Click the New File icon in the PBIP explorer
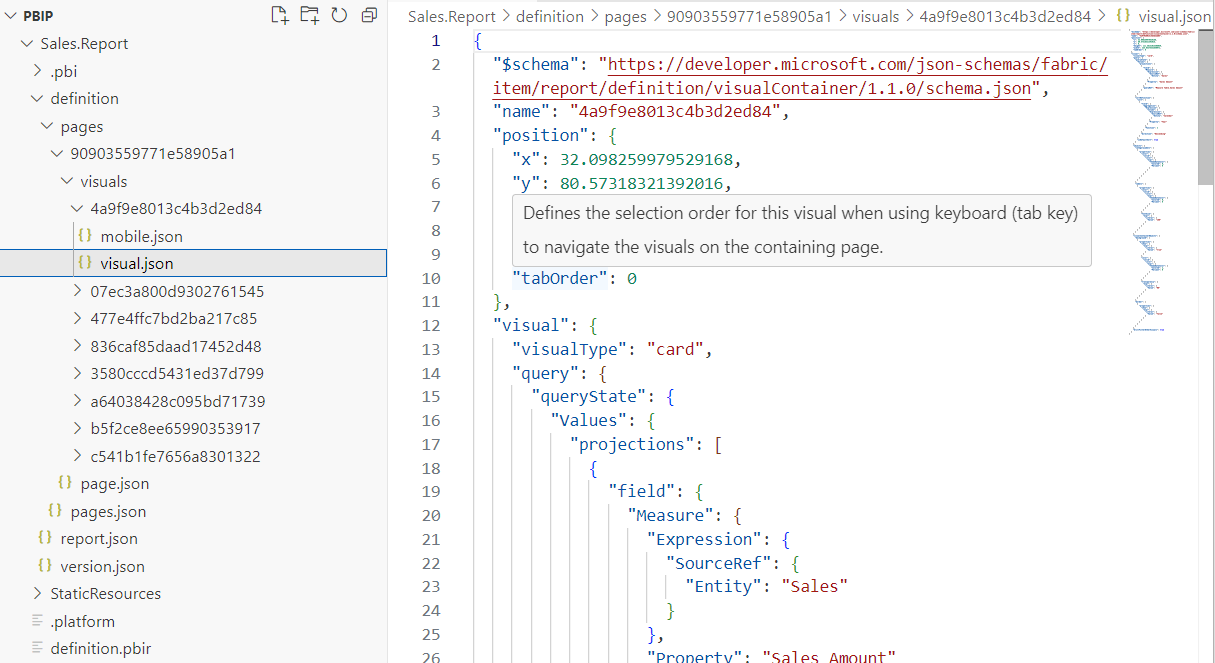Viewport: 1215px width, 663px height. [x=279, y=15]
